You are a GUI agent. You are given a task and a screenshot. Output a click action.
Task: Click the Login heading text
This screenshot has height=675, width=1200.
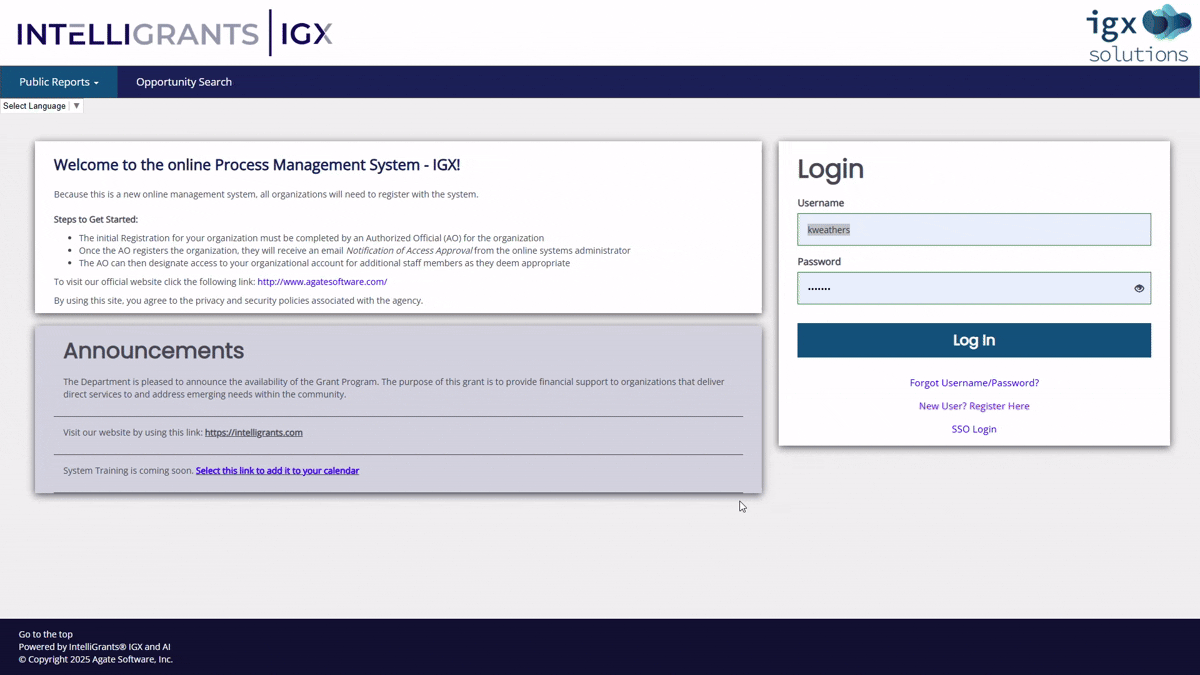click(831, 169)
